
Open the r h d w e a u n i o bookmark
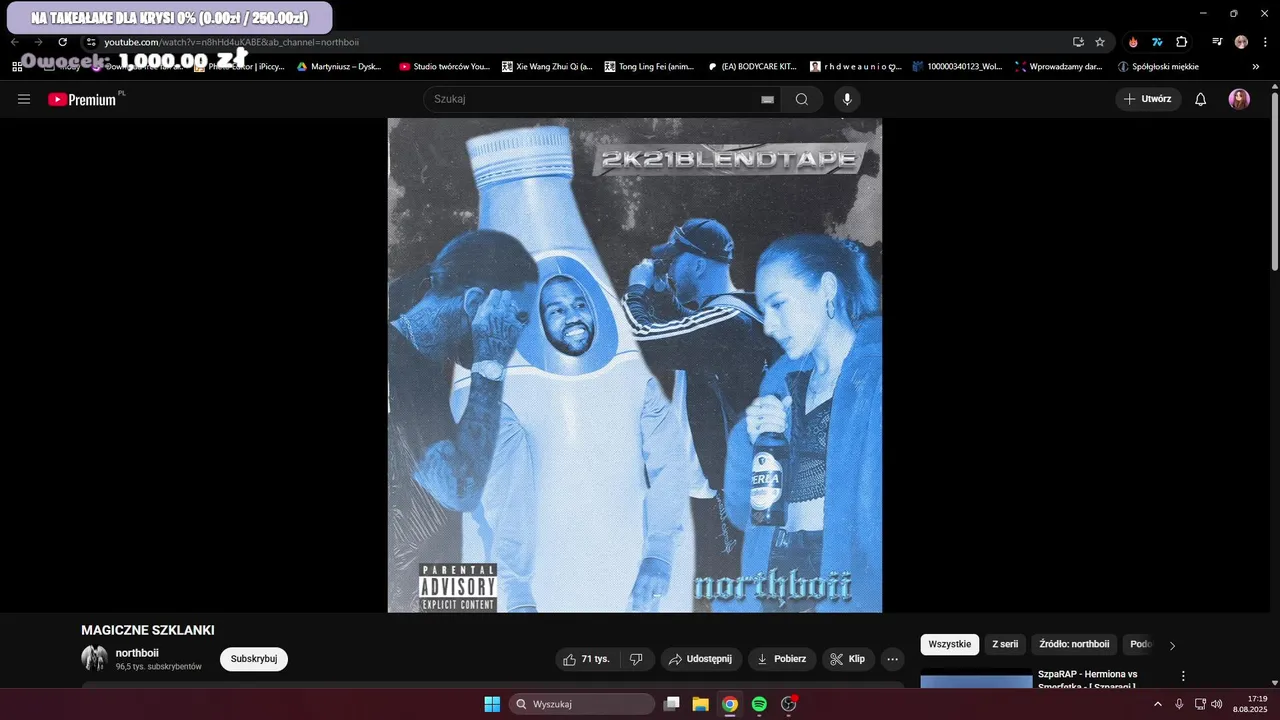(x=856, y=67)
